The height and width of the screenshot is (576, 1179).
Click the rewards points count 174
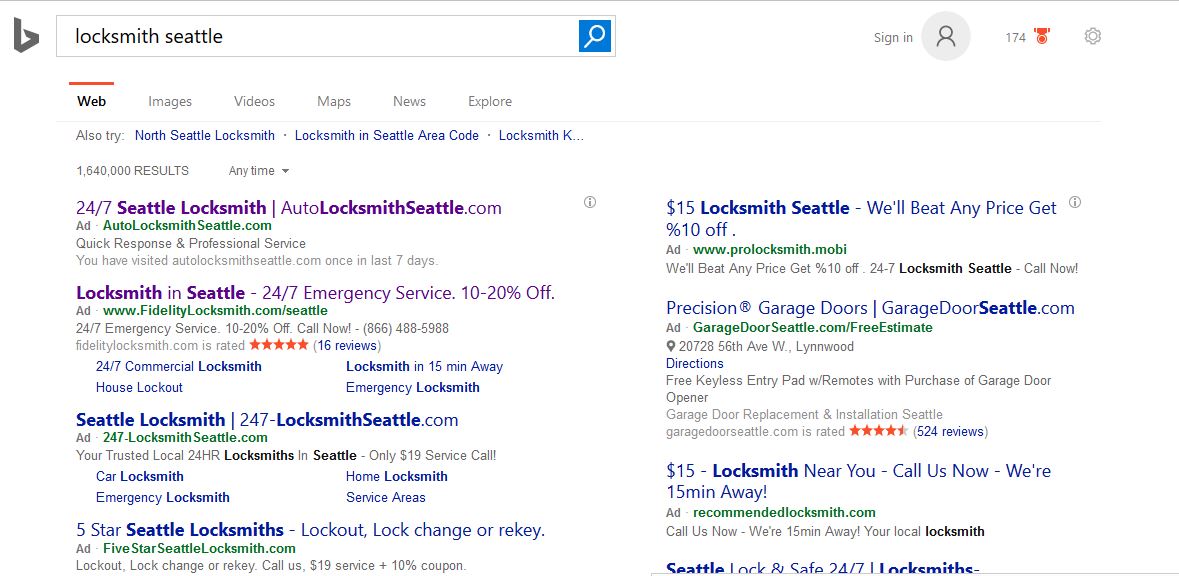[1015, 38]
